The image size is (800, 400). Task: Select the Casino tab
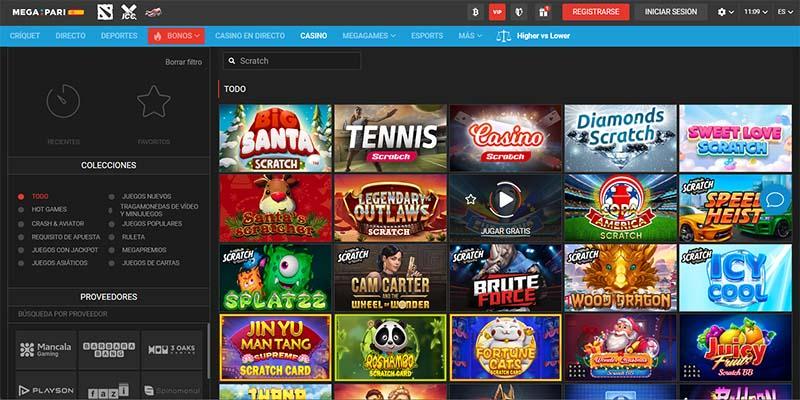[313, 36]
